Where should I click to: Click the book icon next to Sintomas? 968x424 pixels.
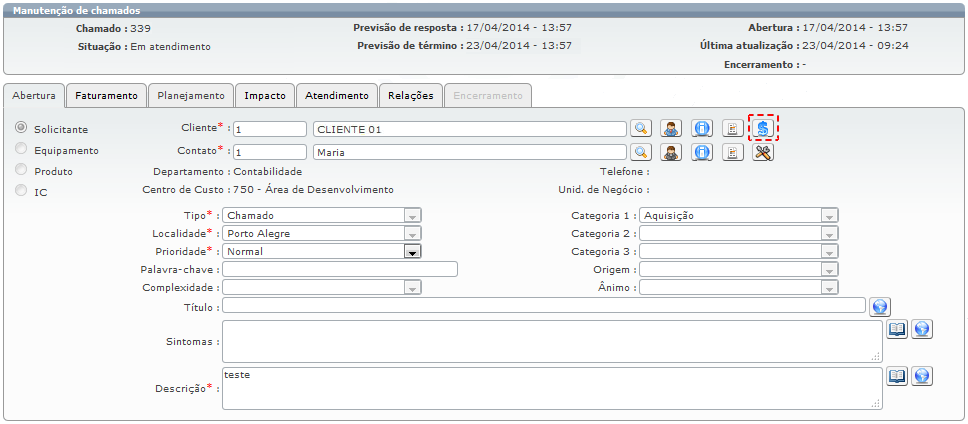click(x=897, y=328)
